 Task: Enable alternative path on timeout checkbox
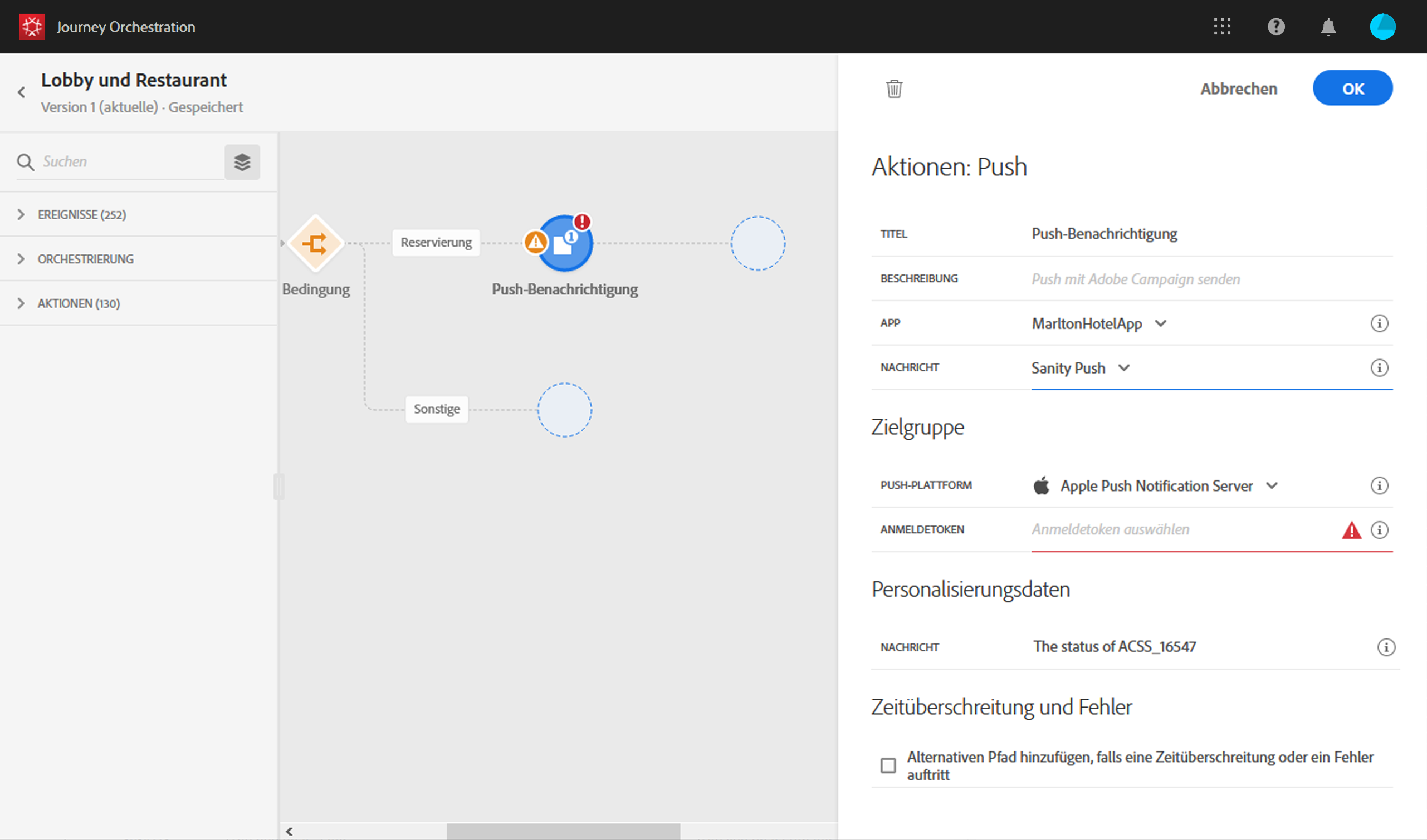pyautogui.click(x=888, y=765)
